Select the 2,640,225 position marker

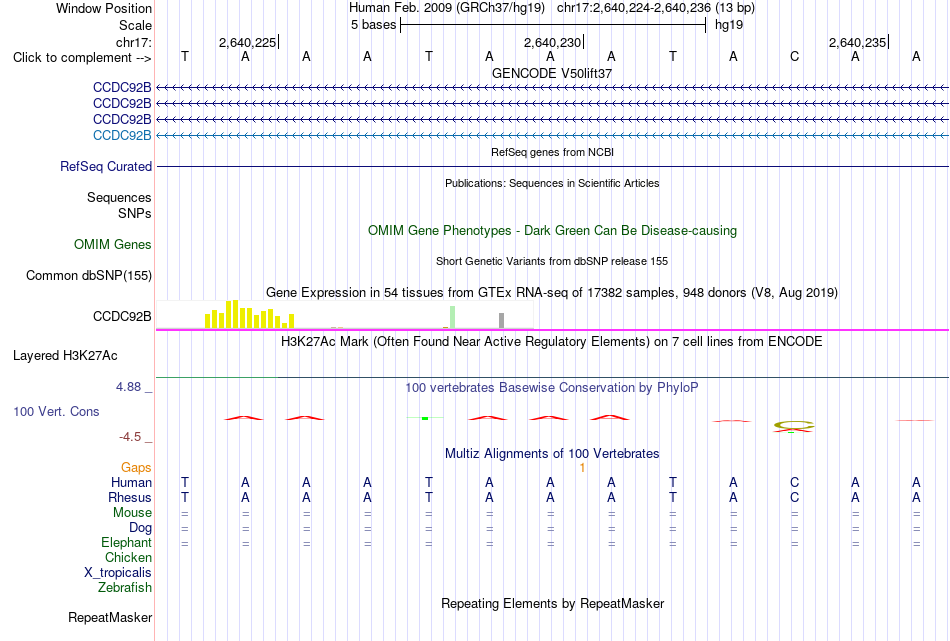click(x=248, y=42)
